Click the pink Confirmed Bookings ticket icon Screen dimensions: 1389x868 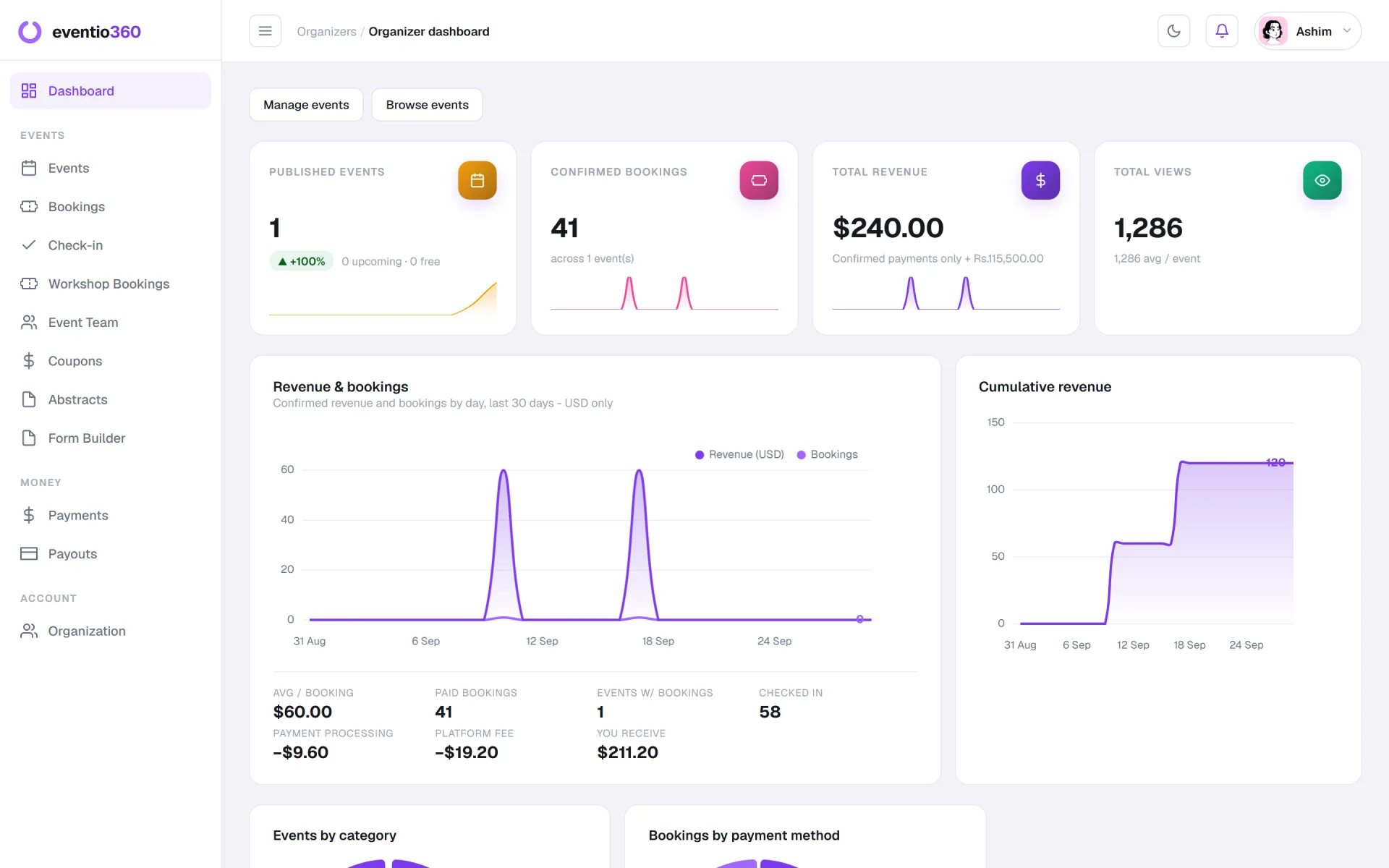click(759, 180)
